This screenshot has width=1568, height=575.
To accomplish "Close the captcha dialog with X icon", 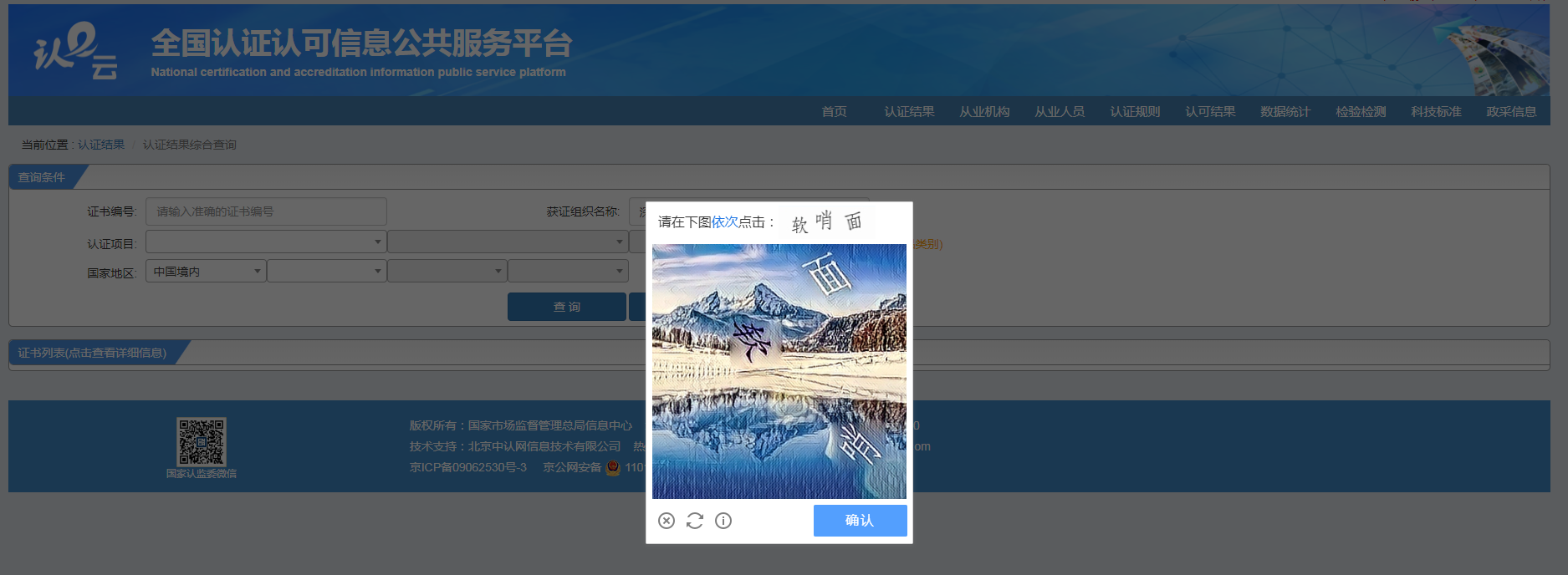I will point(667,521).
